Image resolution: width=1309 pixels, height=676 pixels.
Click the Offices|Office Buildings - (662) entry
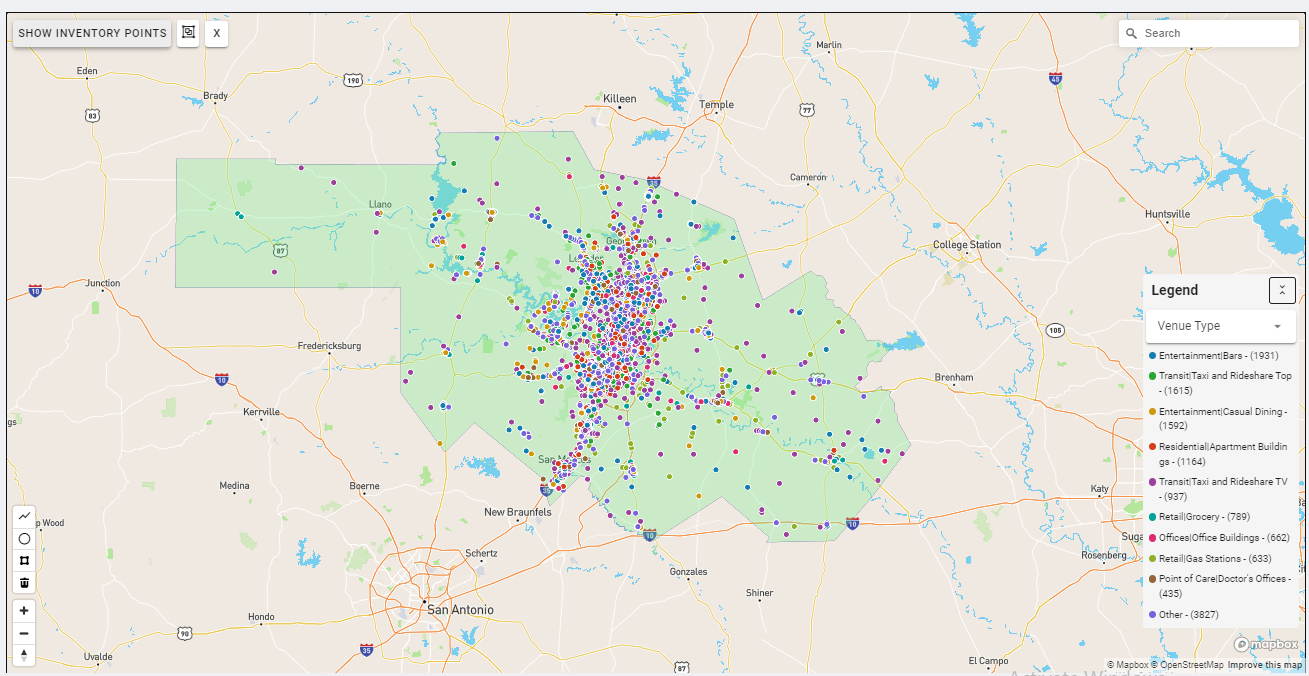click(1219, 538)
